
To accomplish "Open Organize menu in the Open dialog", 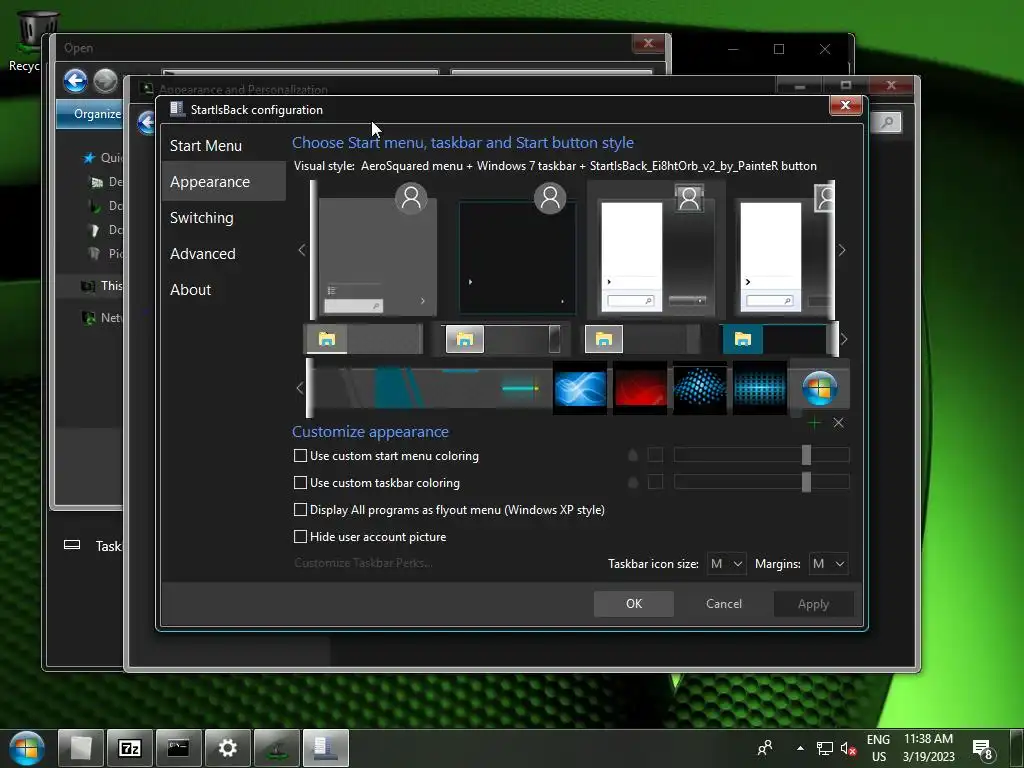I will pyautogui.click(x=97, y=114).
